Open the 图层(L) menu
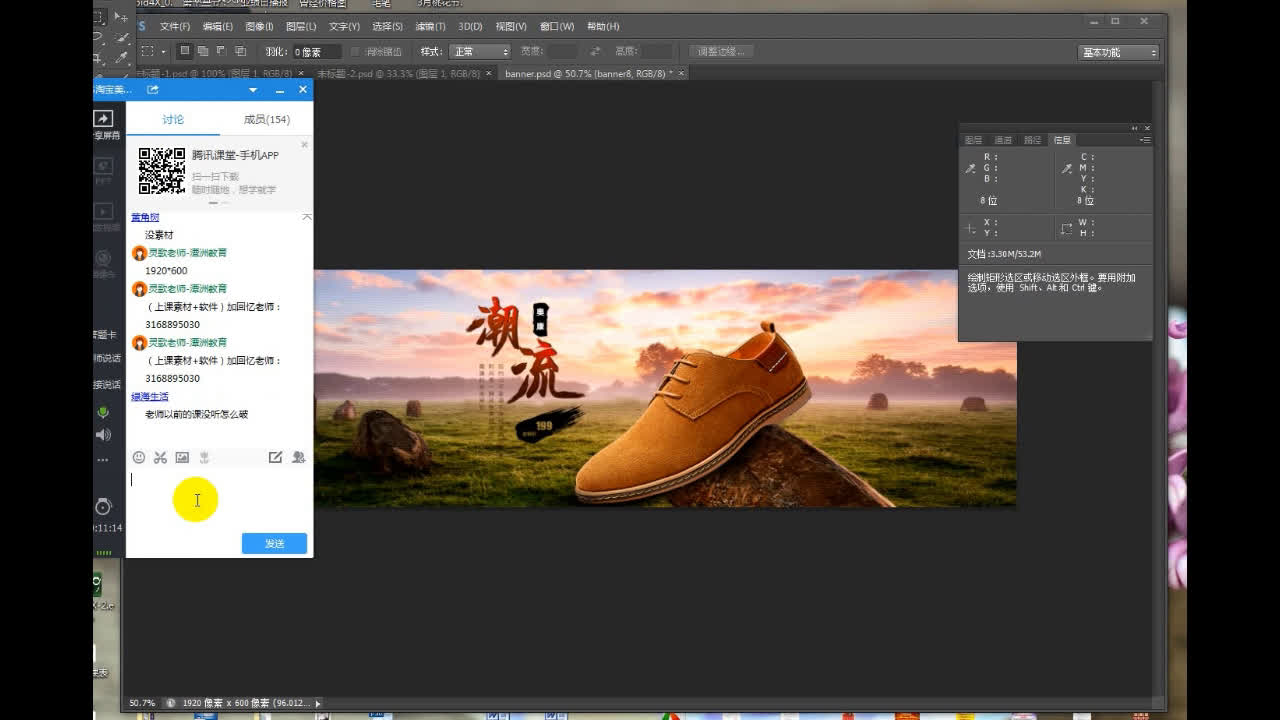Image resolution: width=1280 pixels, height=720 pixels. point(301,26)
